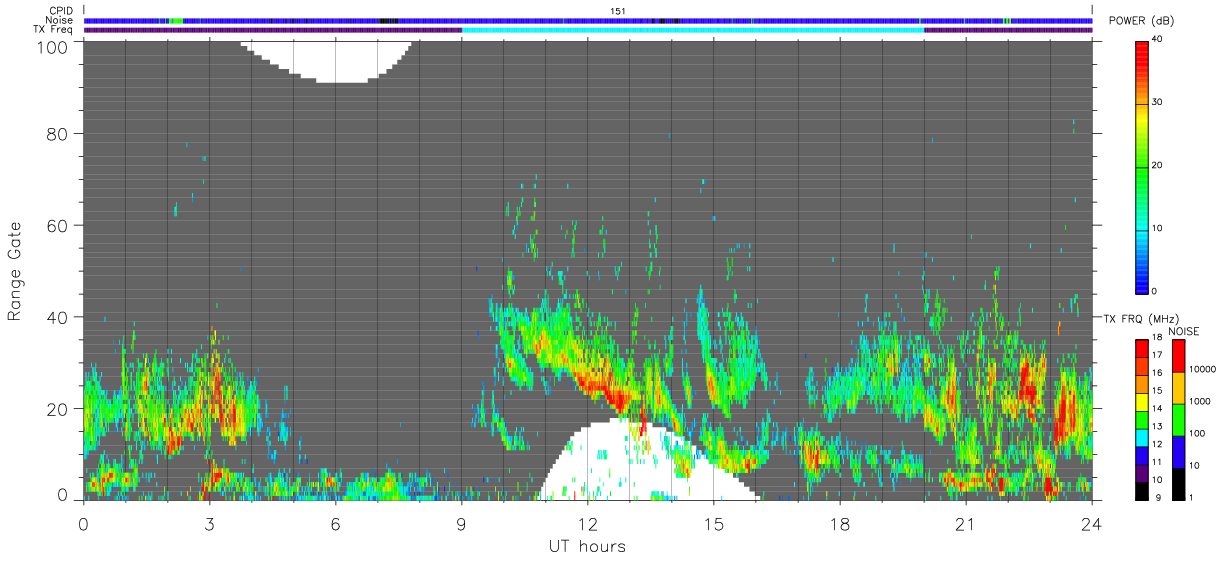
Task: Click the CPID label at top left
Action: click(60, 11)
